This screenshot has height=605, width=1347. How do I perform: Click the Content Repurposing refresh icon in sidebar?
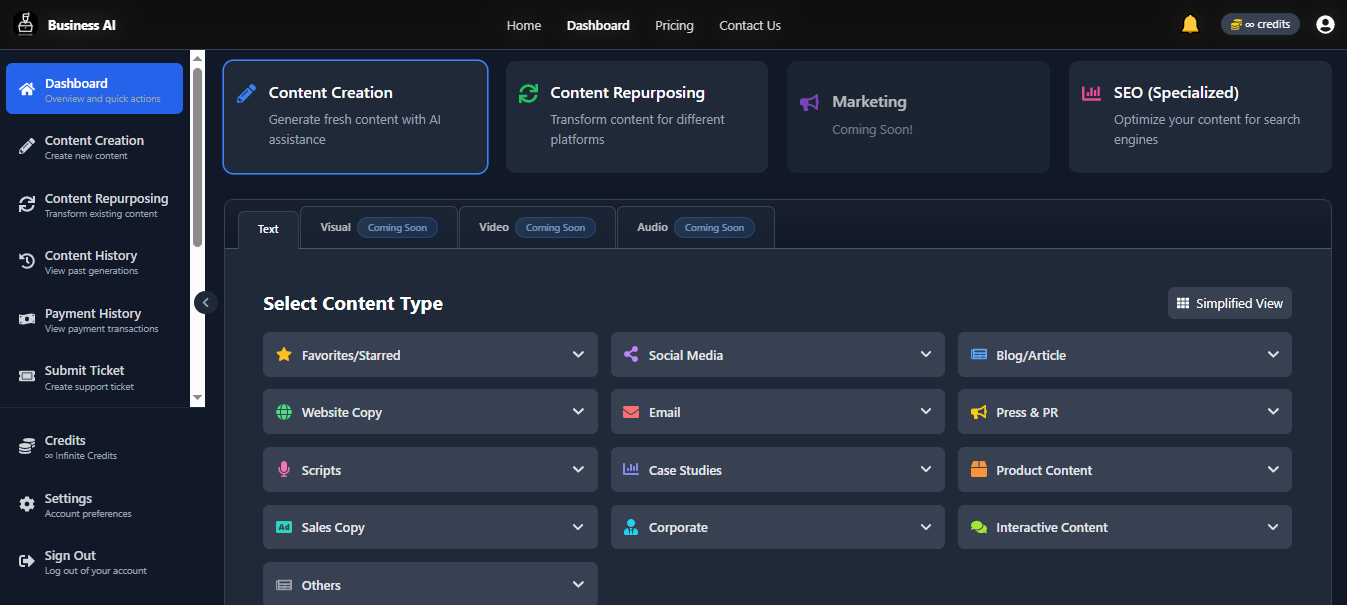click(x=27, y=205)
